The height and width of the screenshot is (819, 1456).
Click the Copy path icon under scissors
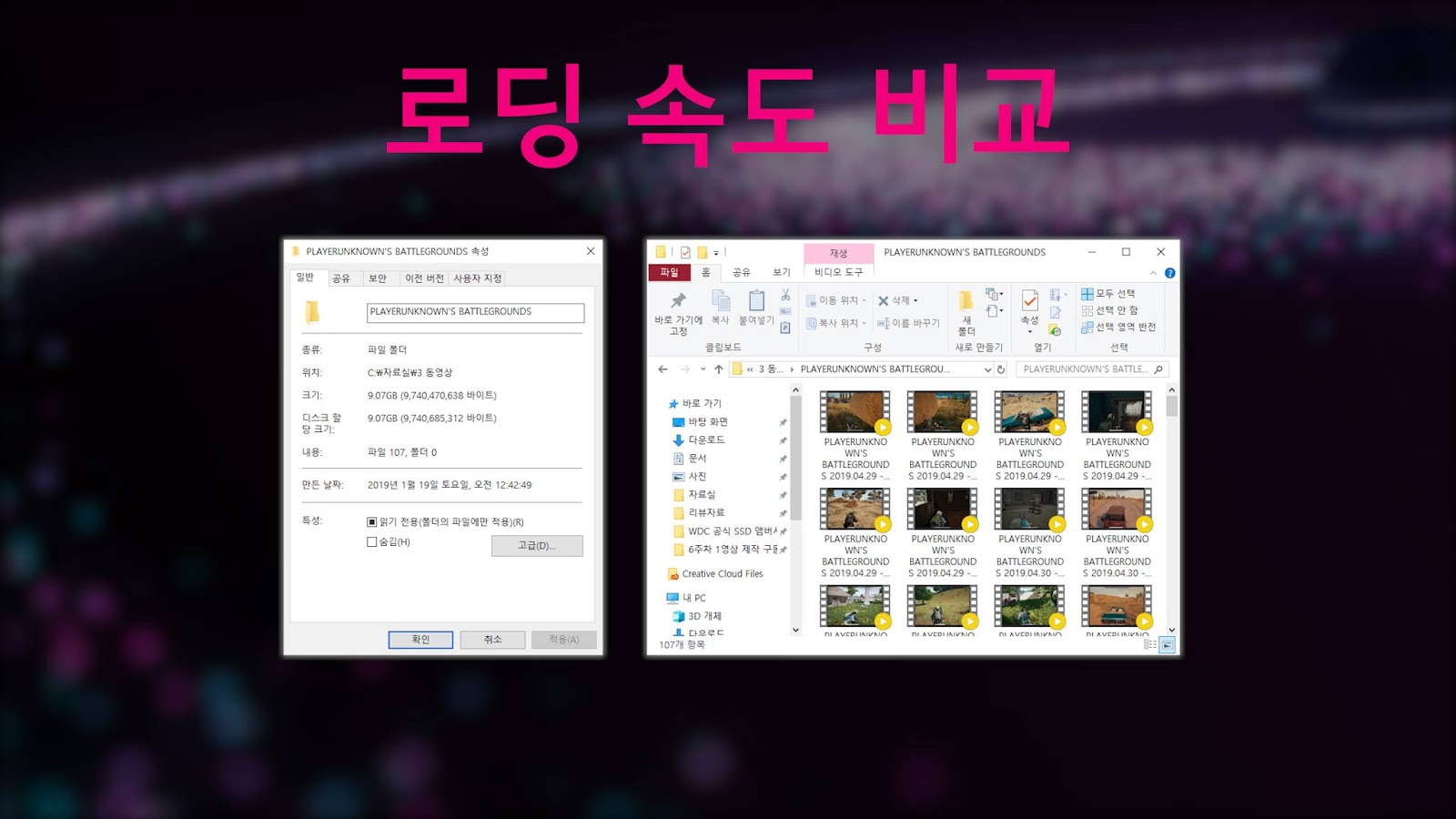tap(785, 311)
